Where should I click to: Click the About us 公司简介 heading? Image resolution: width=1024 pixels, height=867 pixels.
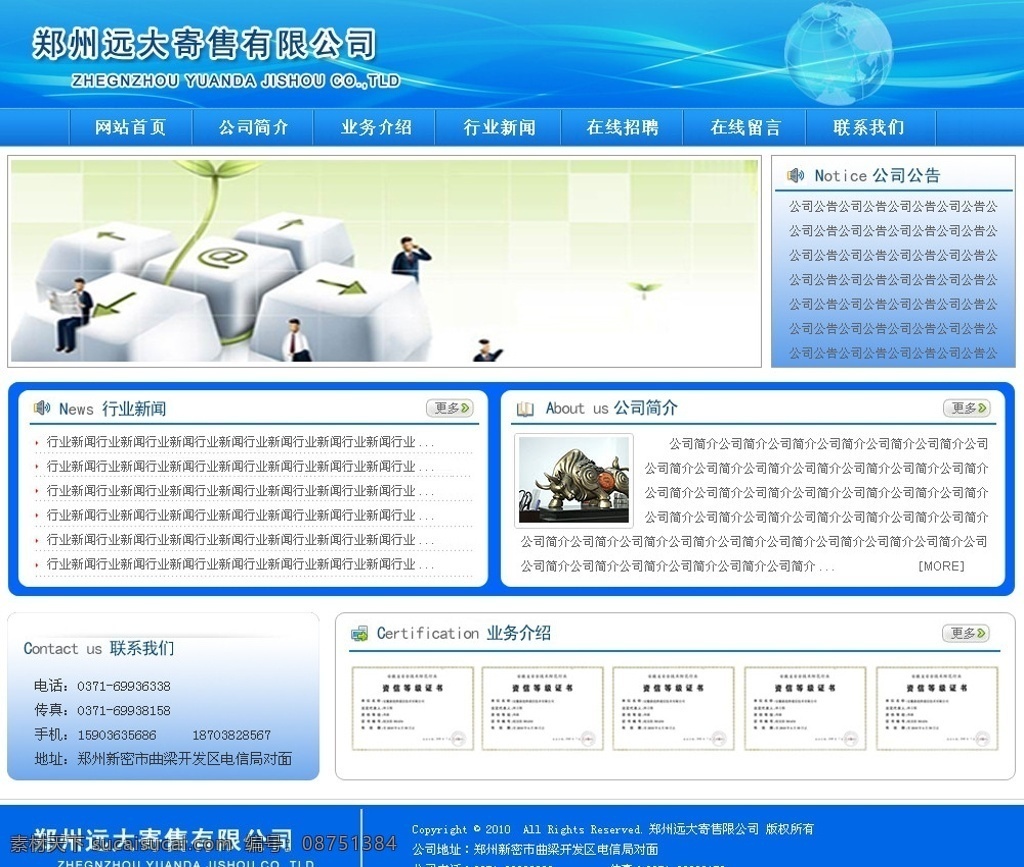pos(611,408)
